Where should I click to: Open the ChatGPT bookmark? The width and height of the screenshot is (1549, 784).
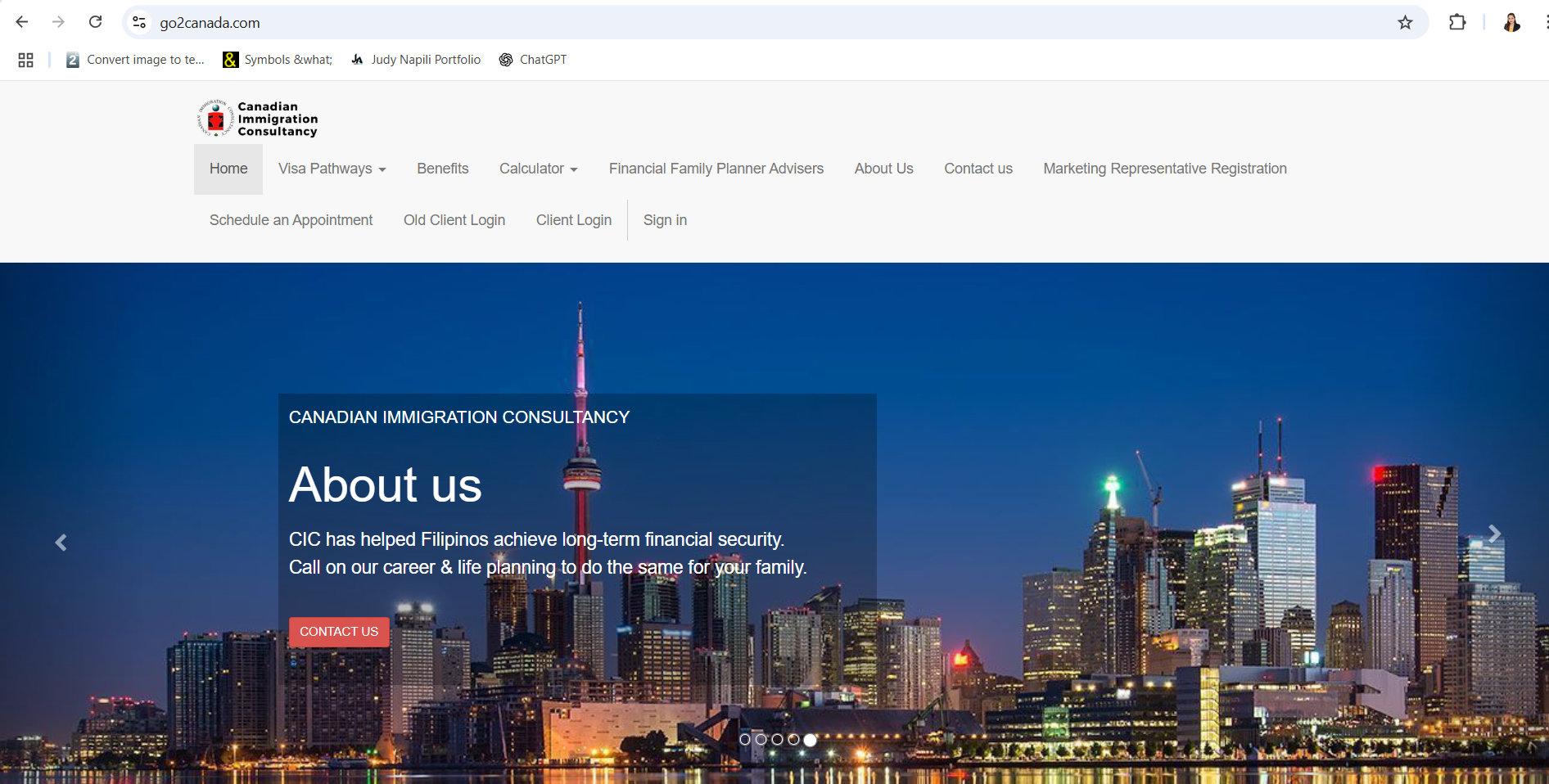pyautogui.click(x=533, y=60)
